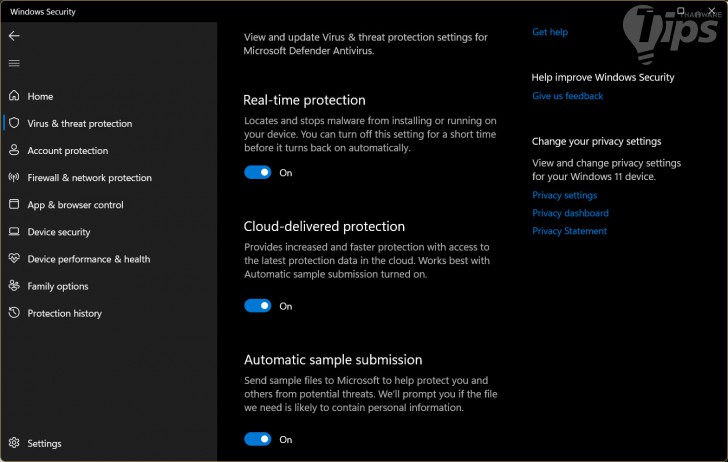This screenshot has width=728, height=462.
Task: Click the Real-time protection heading
Action: 304,100
